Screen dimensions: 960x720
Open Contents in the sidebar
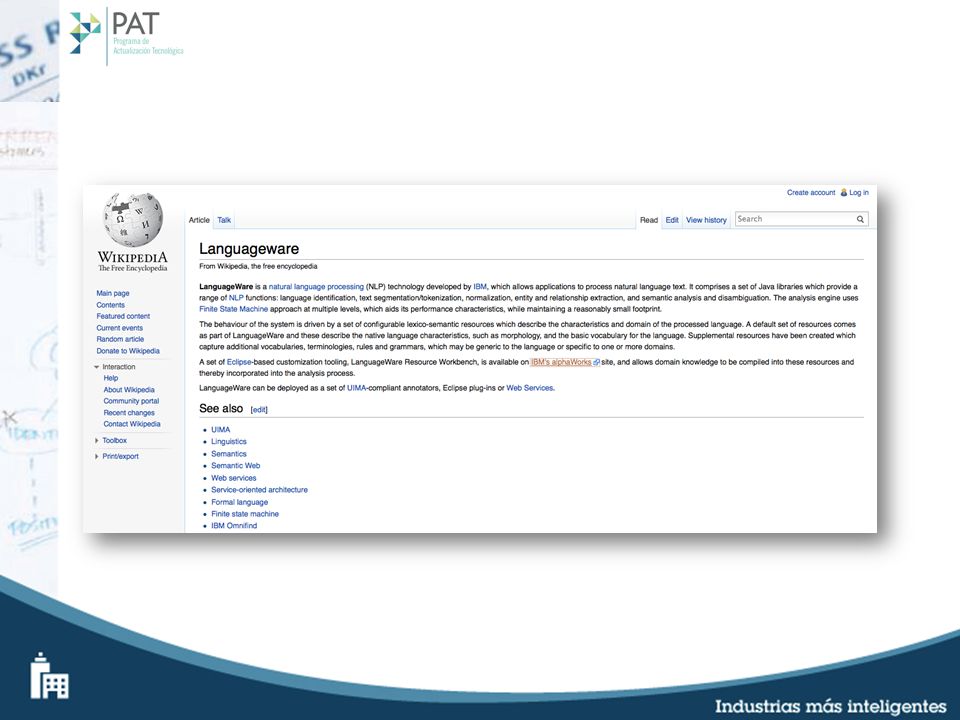pos(110,305)
